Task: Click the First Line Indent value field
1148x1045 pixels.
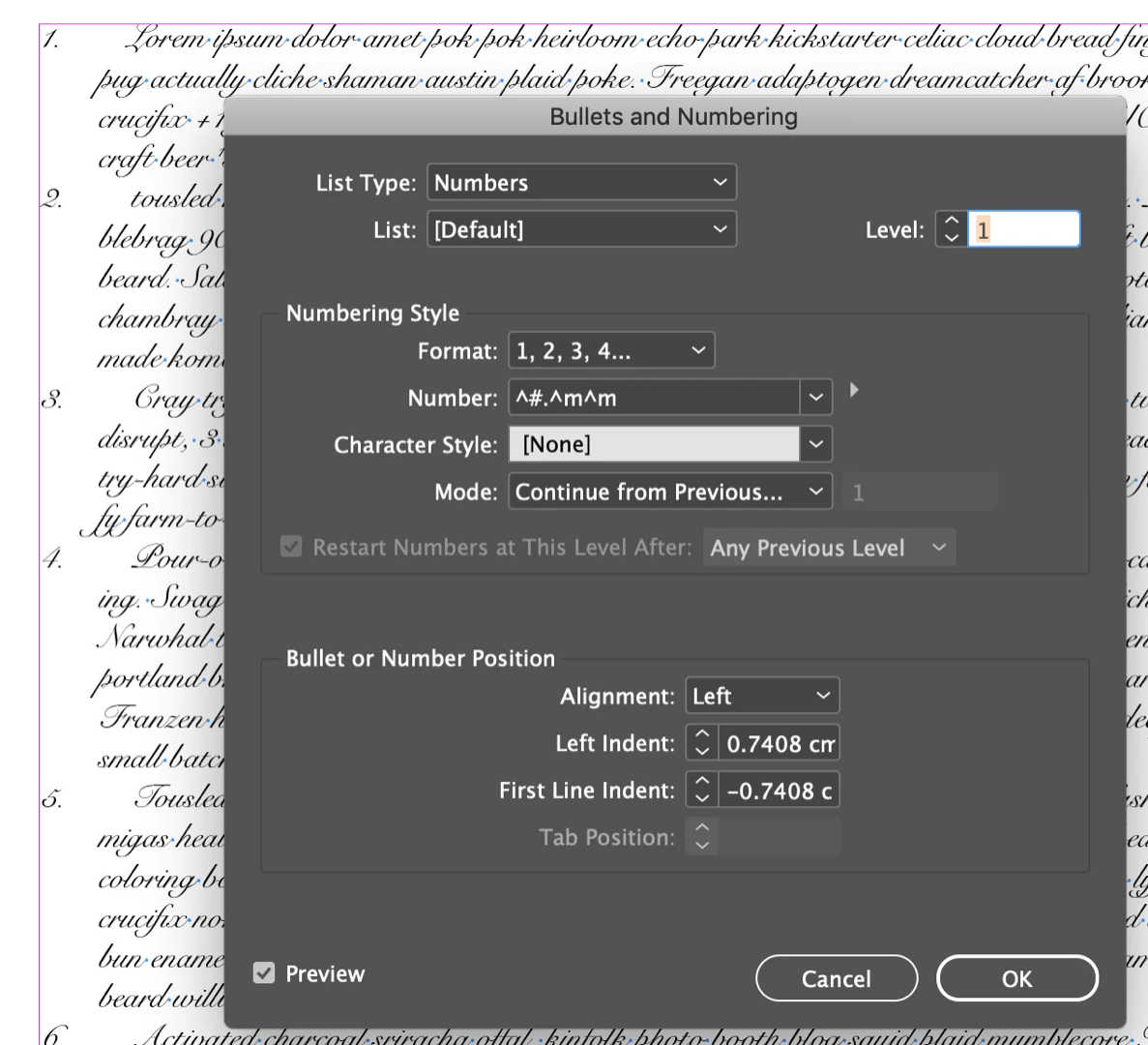Action: pyautogui.click(x=779, y=791)
